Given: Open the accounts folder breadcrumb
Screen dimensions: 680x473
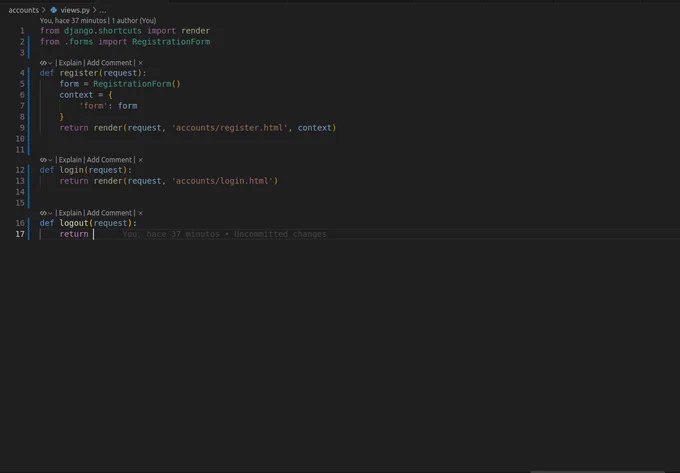Looking at the screenshot, I should (x=23, y=10).
